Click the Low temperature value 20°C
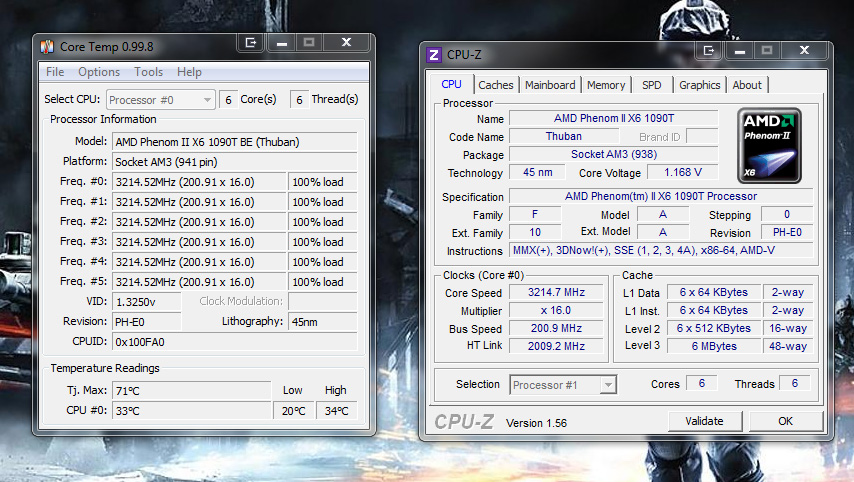854x482 pixels. 294,411
